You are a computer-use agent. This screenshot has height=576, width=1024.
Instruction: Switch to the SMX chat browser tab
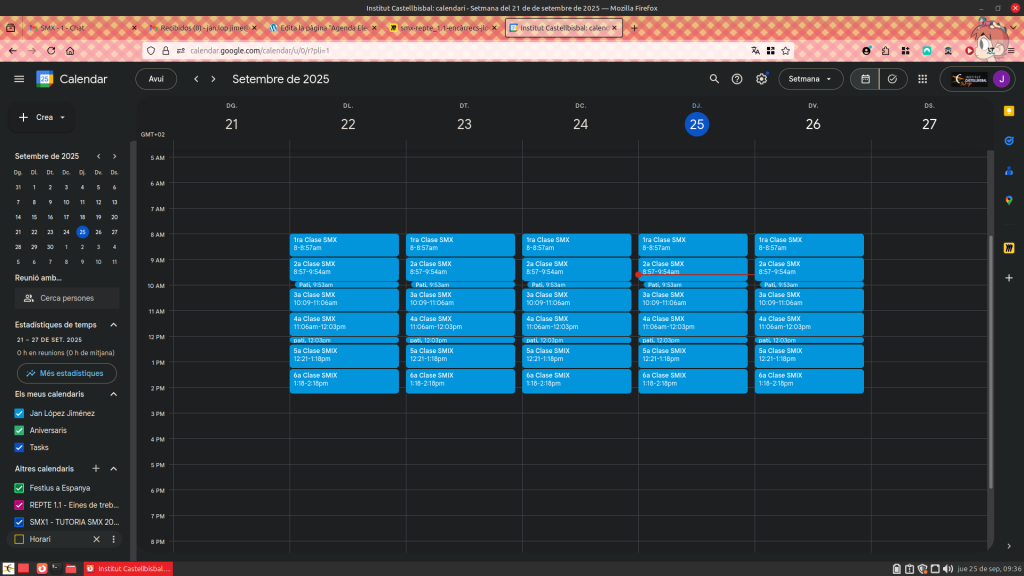[62, 28]
